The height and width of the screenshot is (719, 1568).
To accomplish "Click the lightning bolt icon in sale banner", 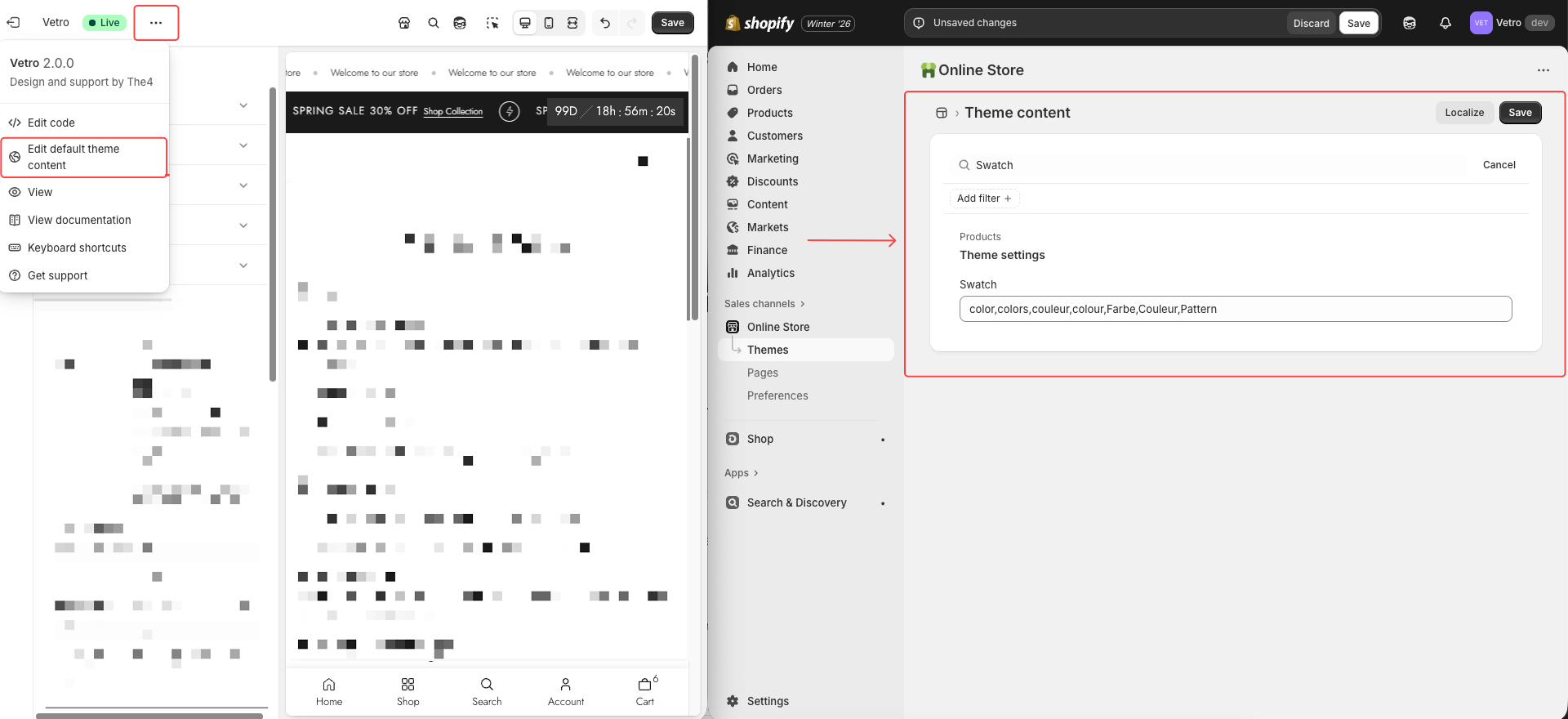I will pos(509,111).
